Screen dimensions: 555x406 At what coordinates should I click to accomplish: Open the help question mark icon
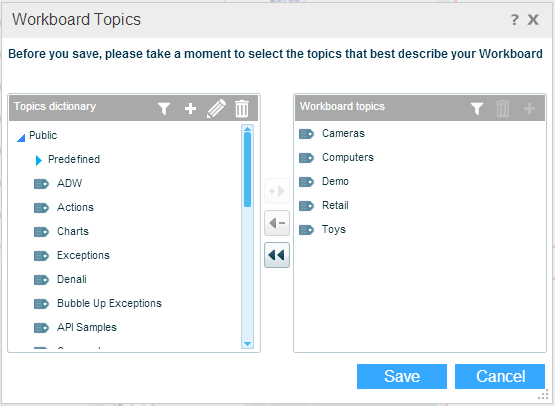coord(514,19)
